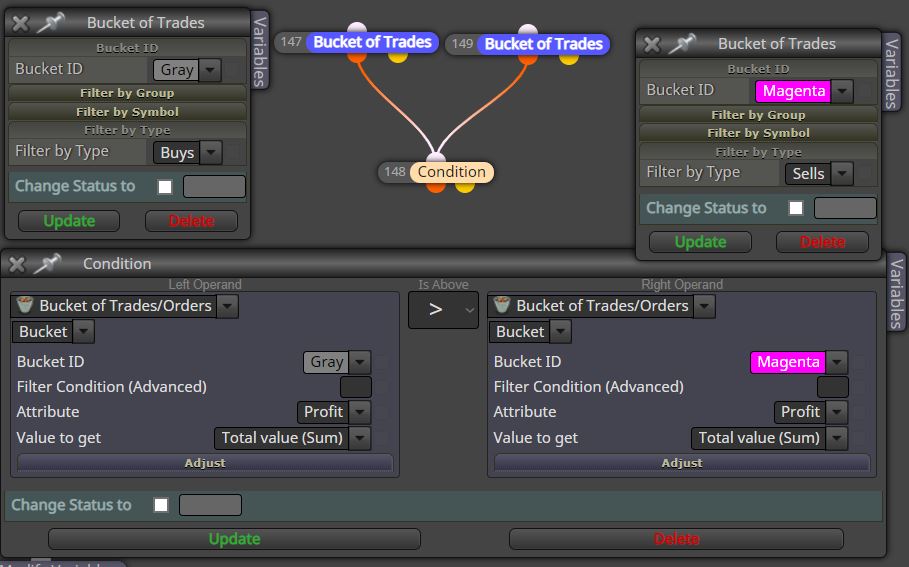Click bucket icon in Left Operand source
The image size is (909, 567).
pos(25,305)
